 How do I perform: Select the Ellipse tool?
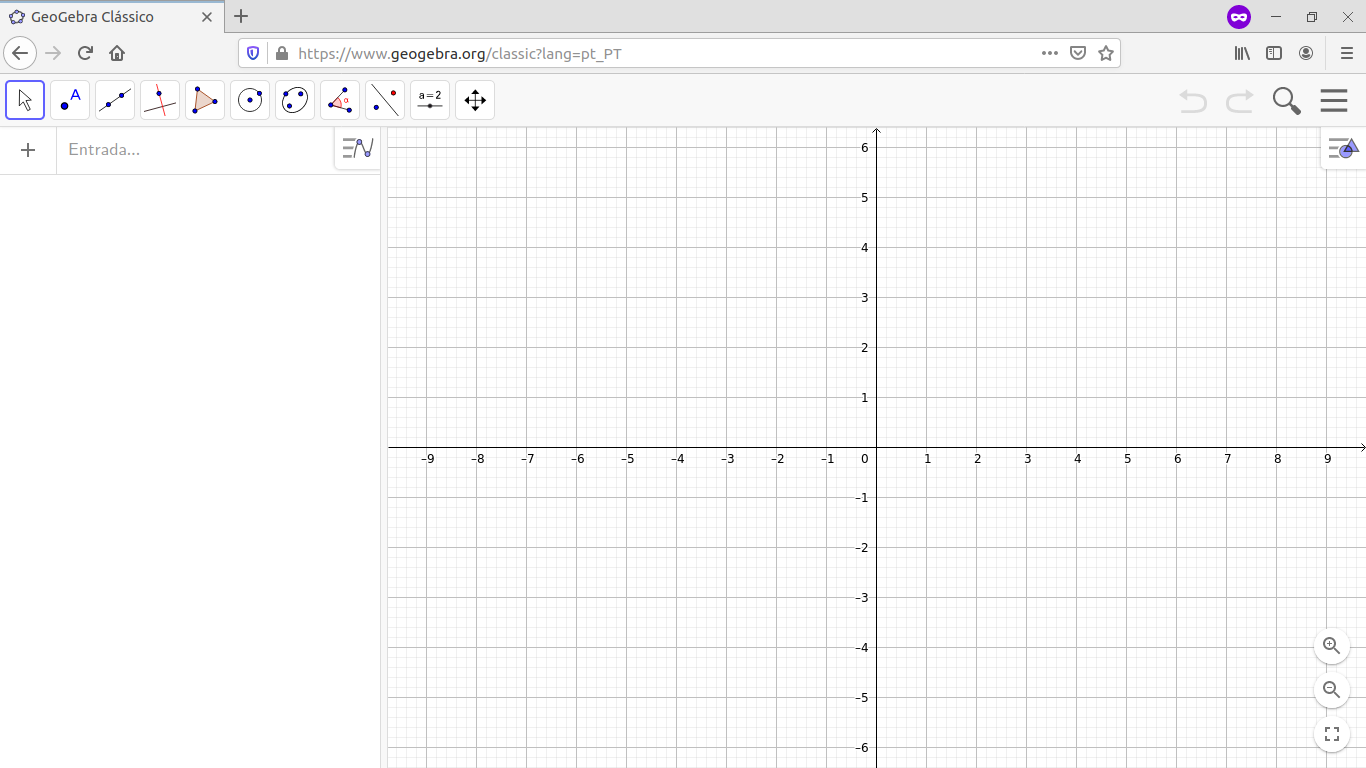[x=295, y=100]
